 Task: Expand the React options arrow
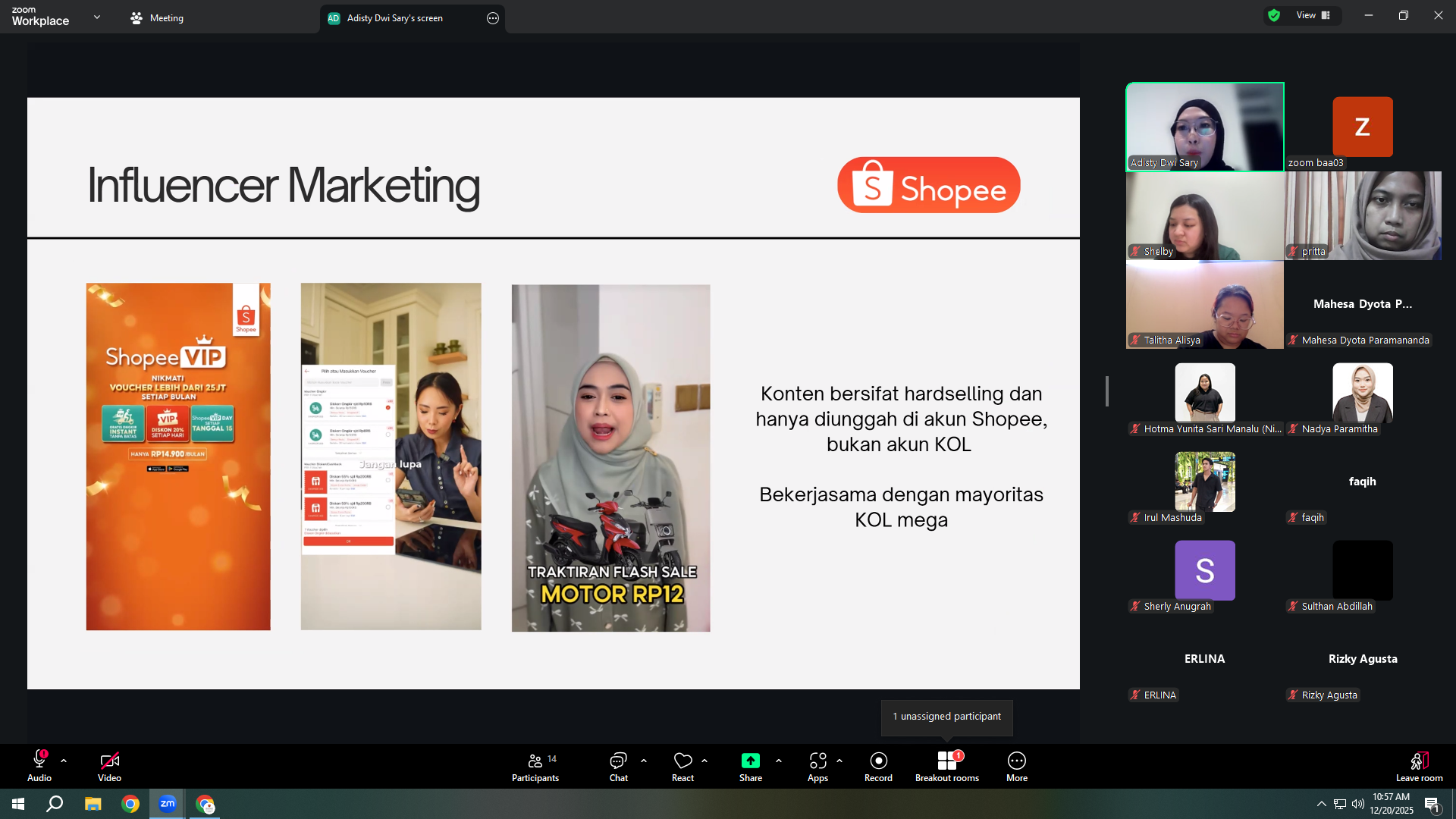pyautogui.click(x=704, y=761)
